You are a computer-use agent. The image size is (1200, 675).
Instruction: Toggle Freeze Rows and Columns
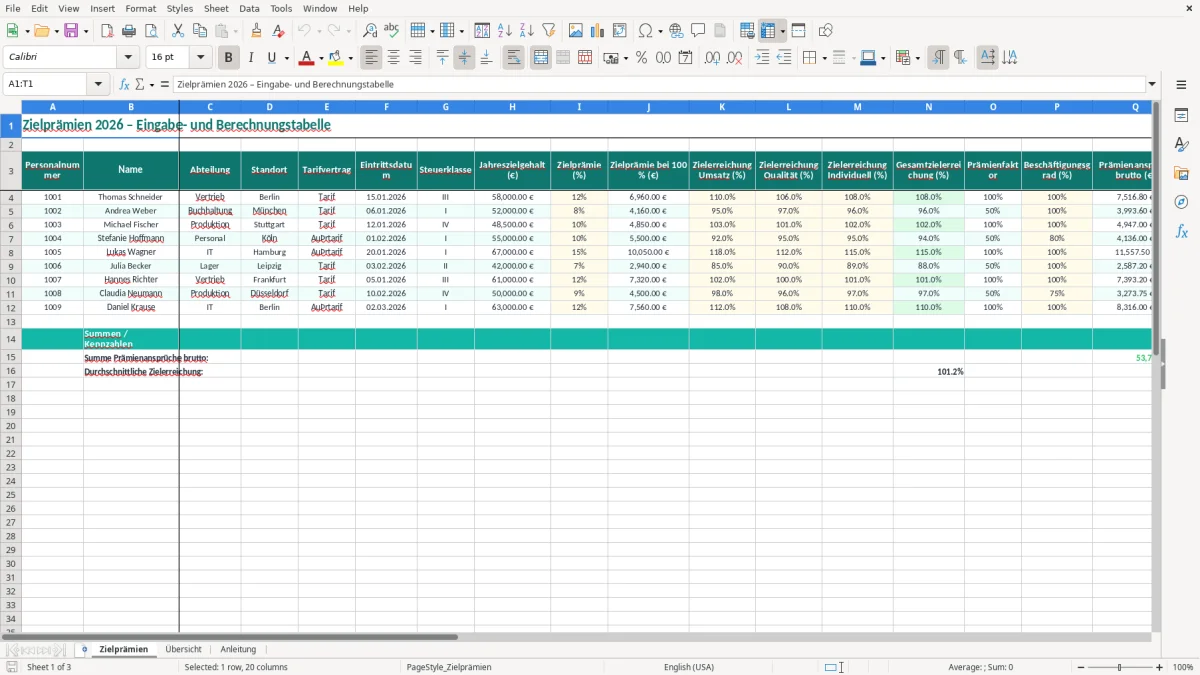coord(769,31)
